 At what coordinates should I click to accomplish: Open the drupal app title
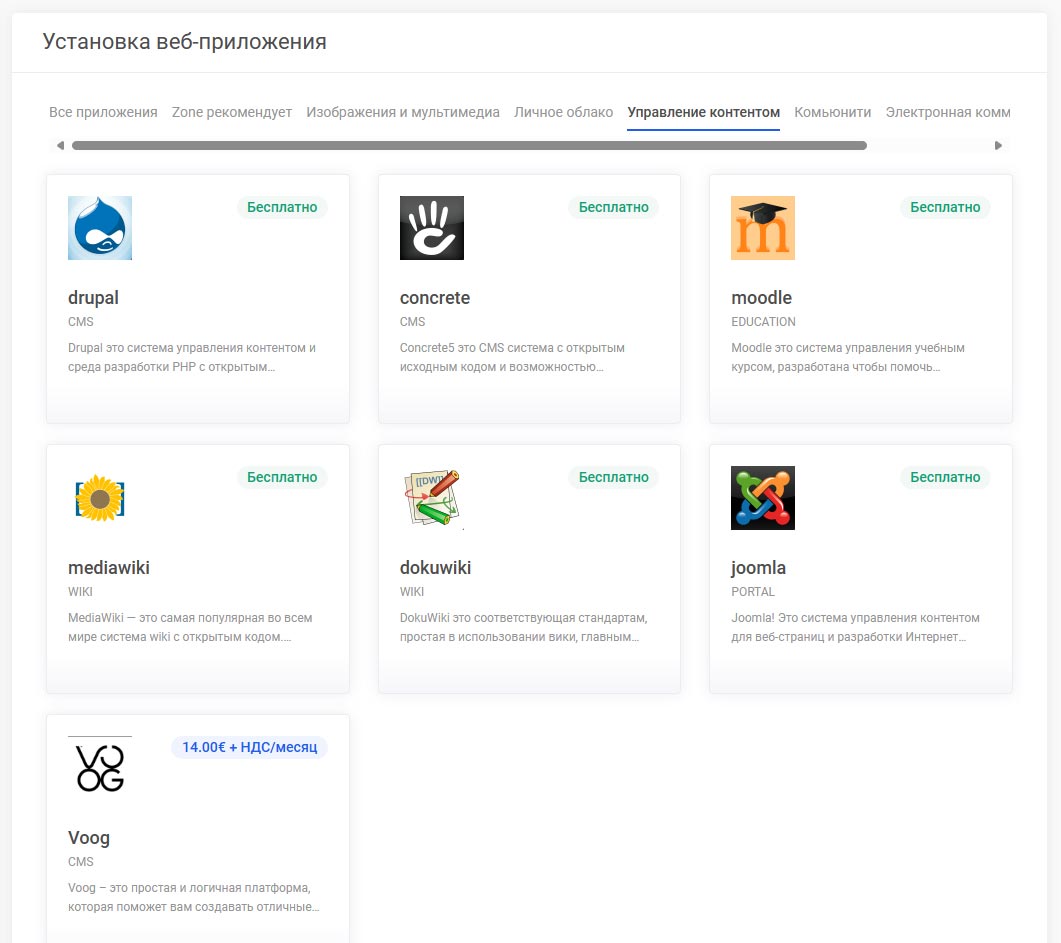[x=94, y=298]
